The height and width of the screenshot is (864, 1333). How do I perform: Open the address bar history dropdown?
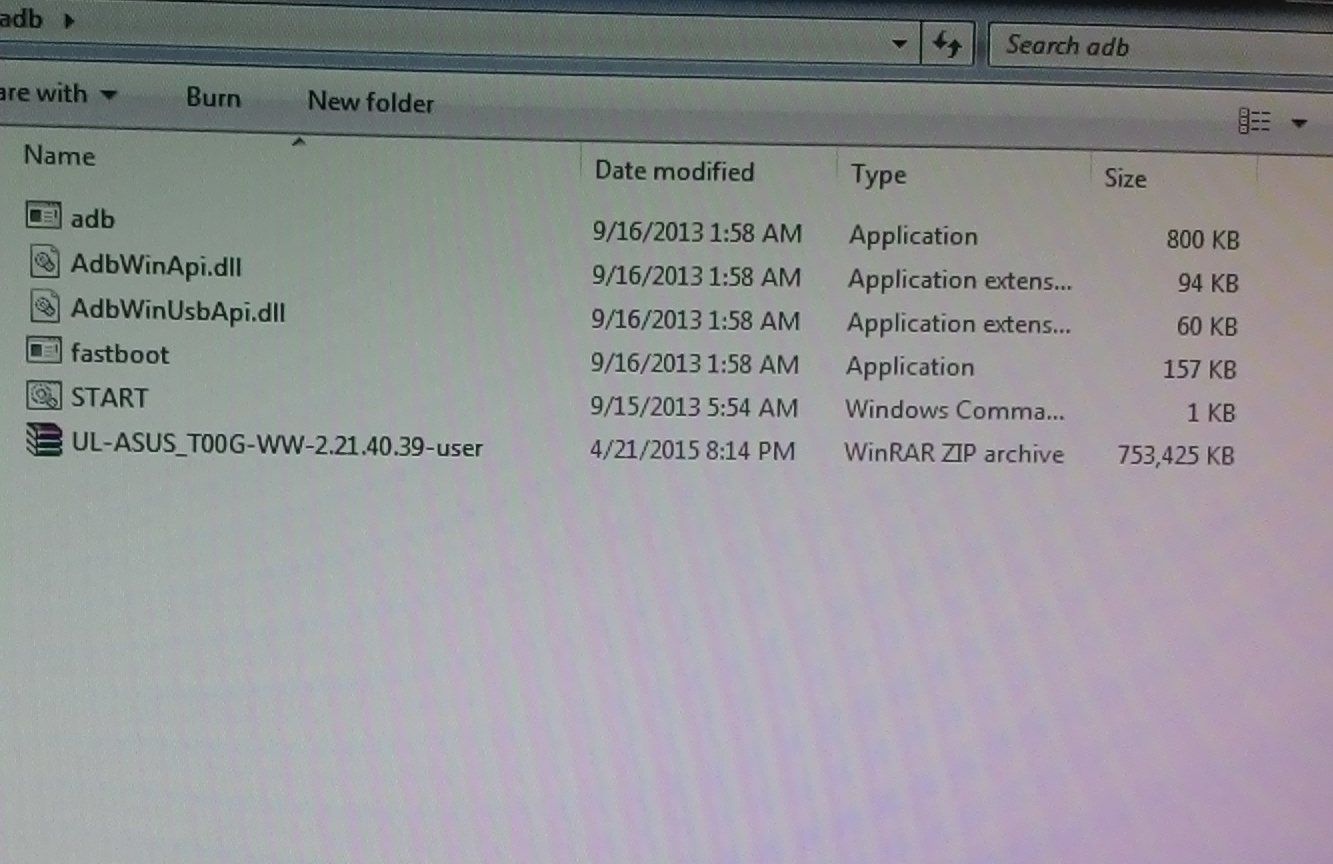(x=900, y=44)
